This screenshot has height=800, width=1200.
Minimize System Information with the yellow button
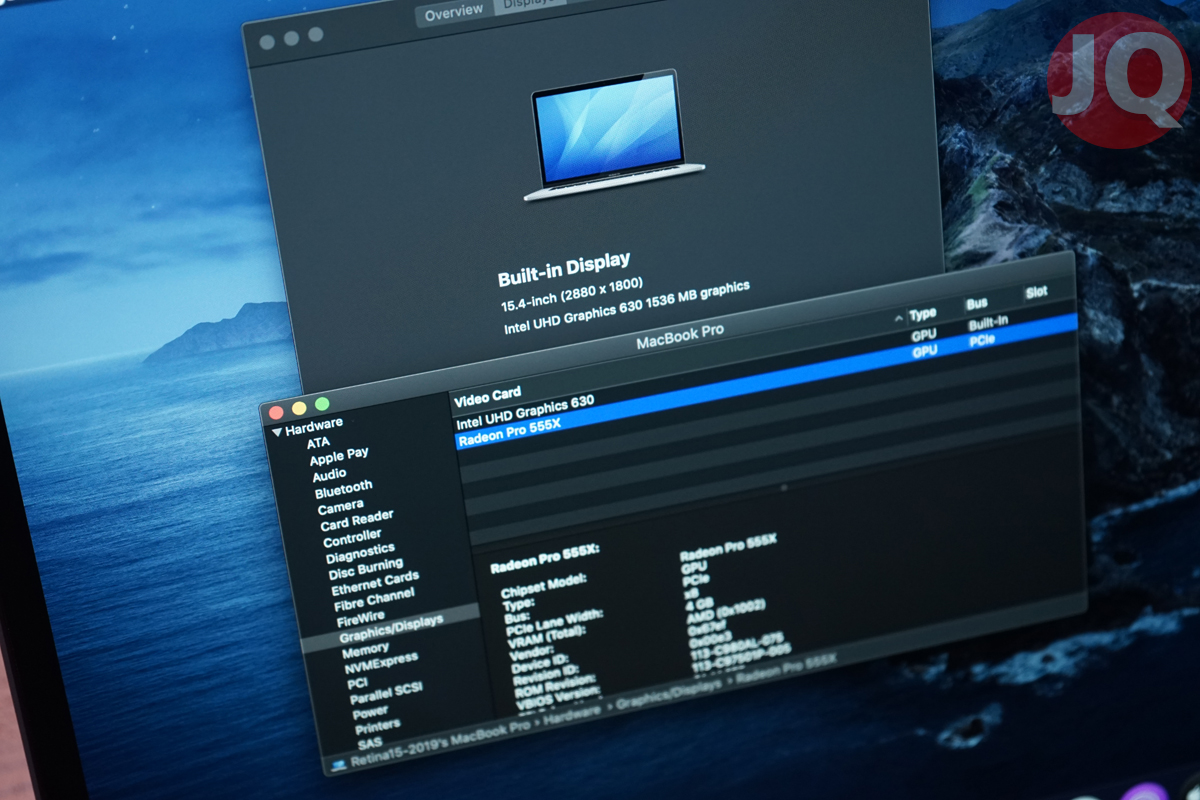[x=299, y=408]
